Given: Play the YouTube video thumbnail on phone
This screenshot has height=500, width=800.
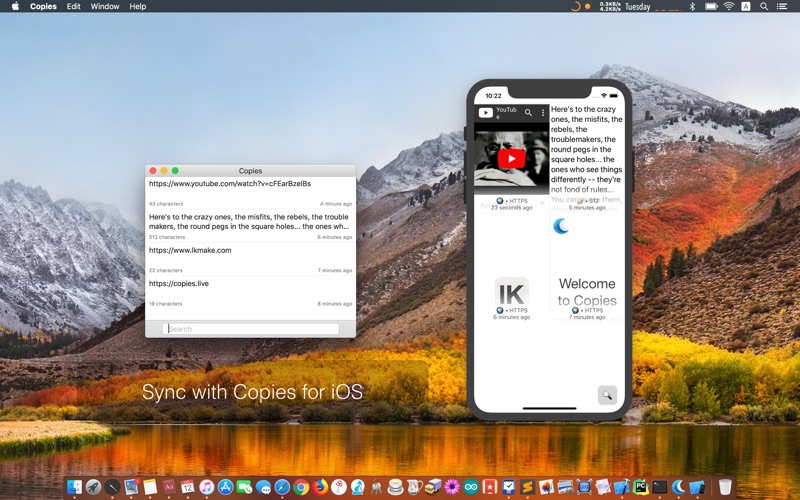Looking at the screenshot, I should pos(511,159).
